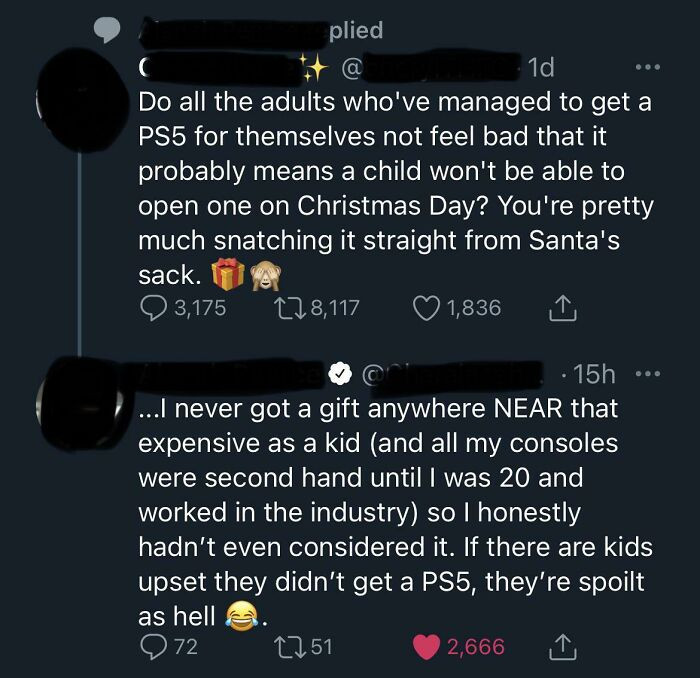Click the replied speech bubble icon at the top
Screen dimensions: 700x678
106,31
